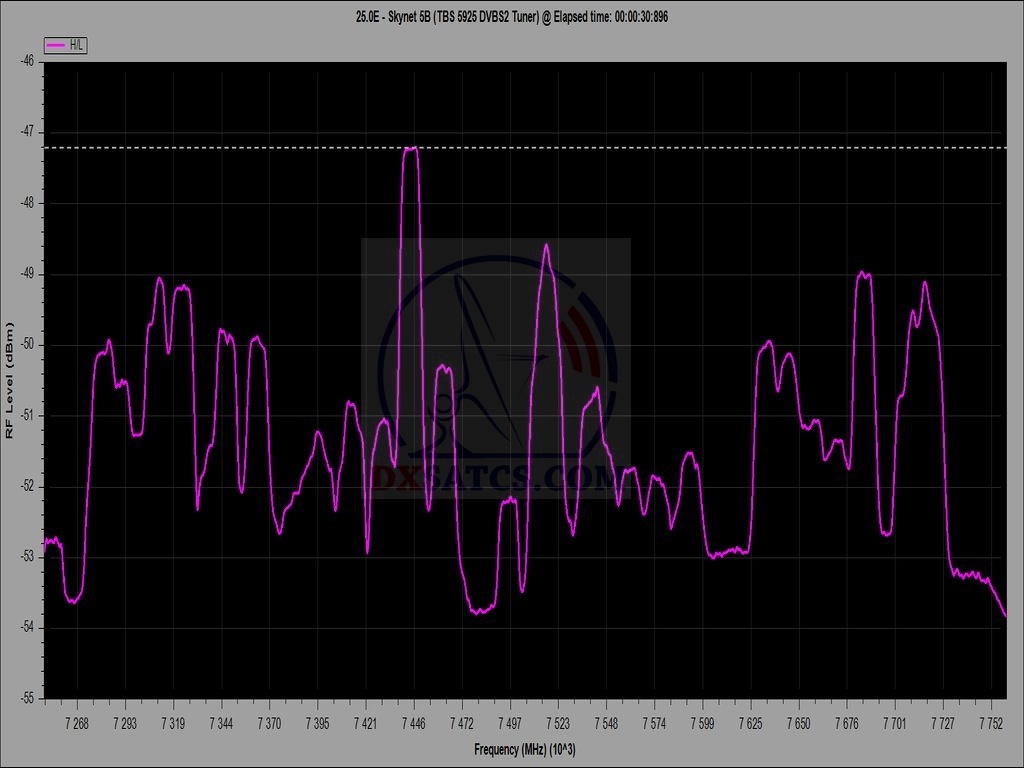
Task: Click the magenta H/L legend color line
Action: [56, 45]
